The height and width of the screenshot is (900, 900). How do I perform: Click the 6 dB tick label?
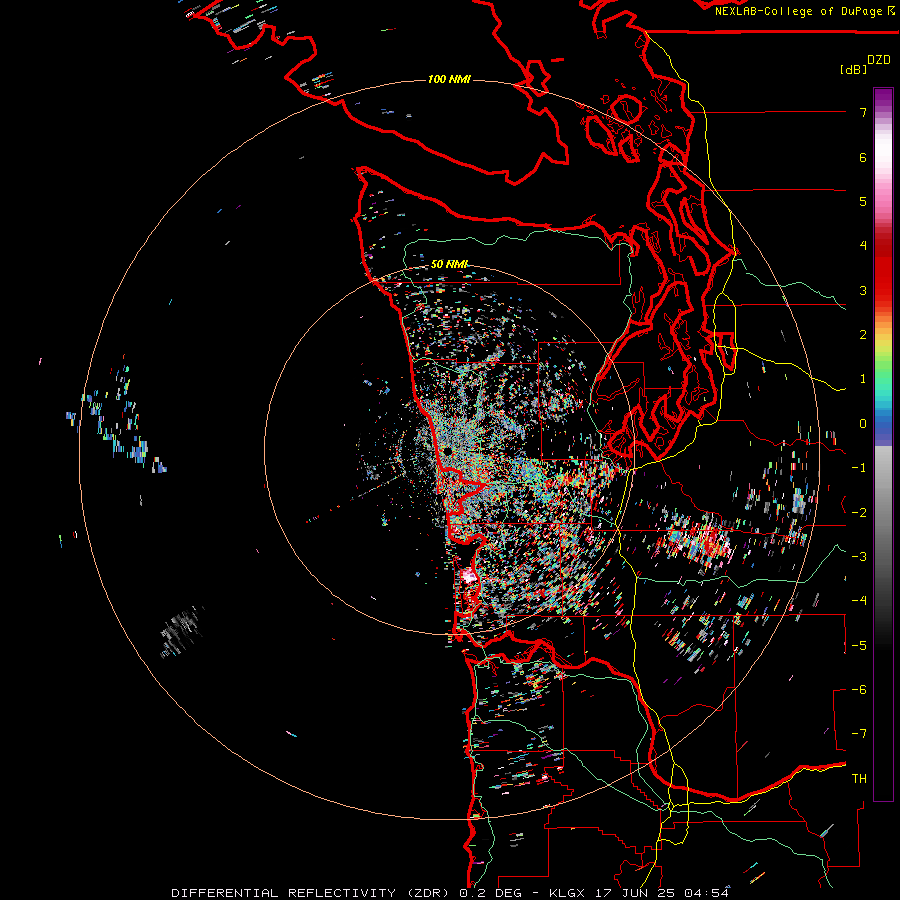(x=863, y=157)
